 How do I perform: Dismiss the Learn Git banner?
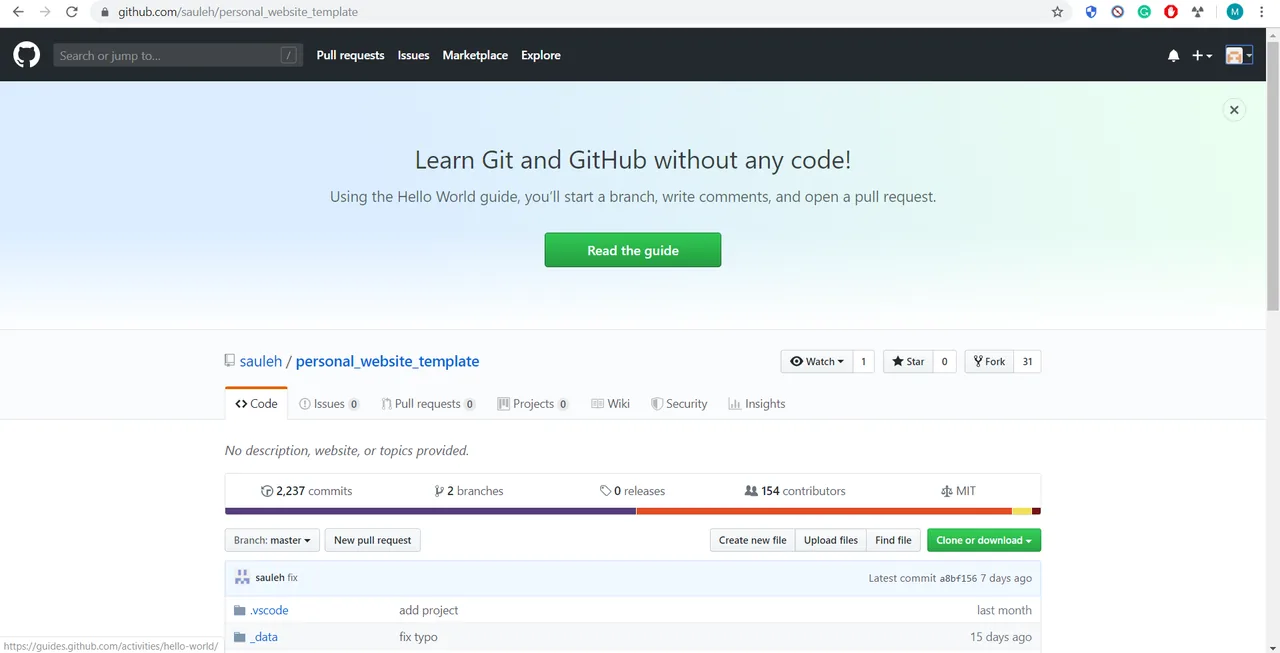coord(1234,110)
